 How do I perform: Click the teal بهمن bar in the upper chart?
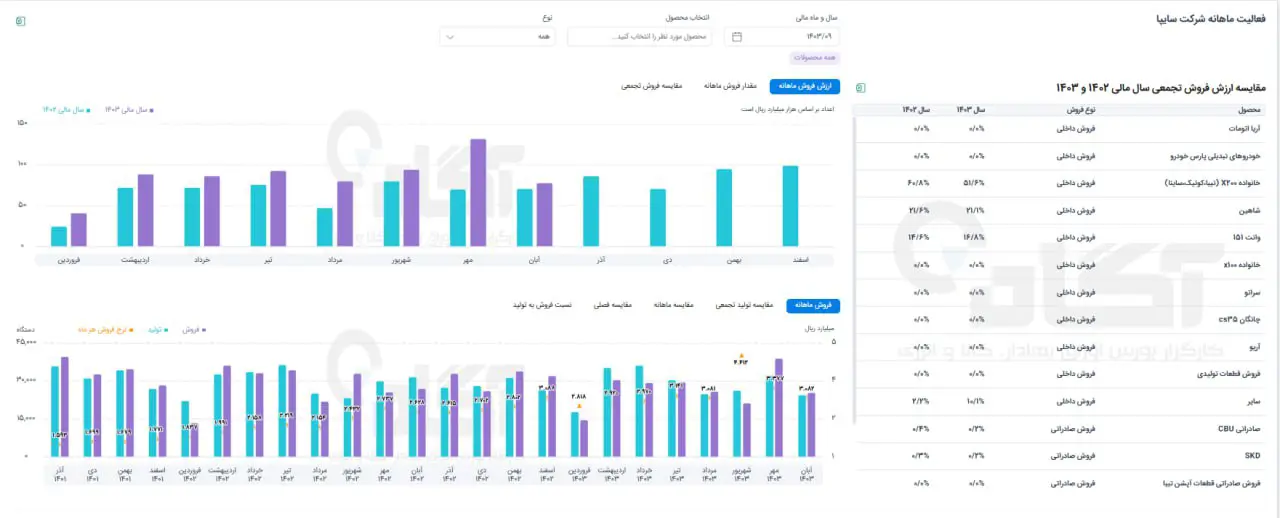click(x=724, y=208)
